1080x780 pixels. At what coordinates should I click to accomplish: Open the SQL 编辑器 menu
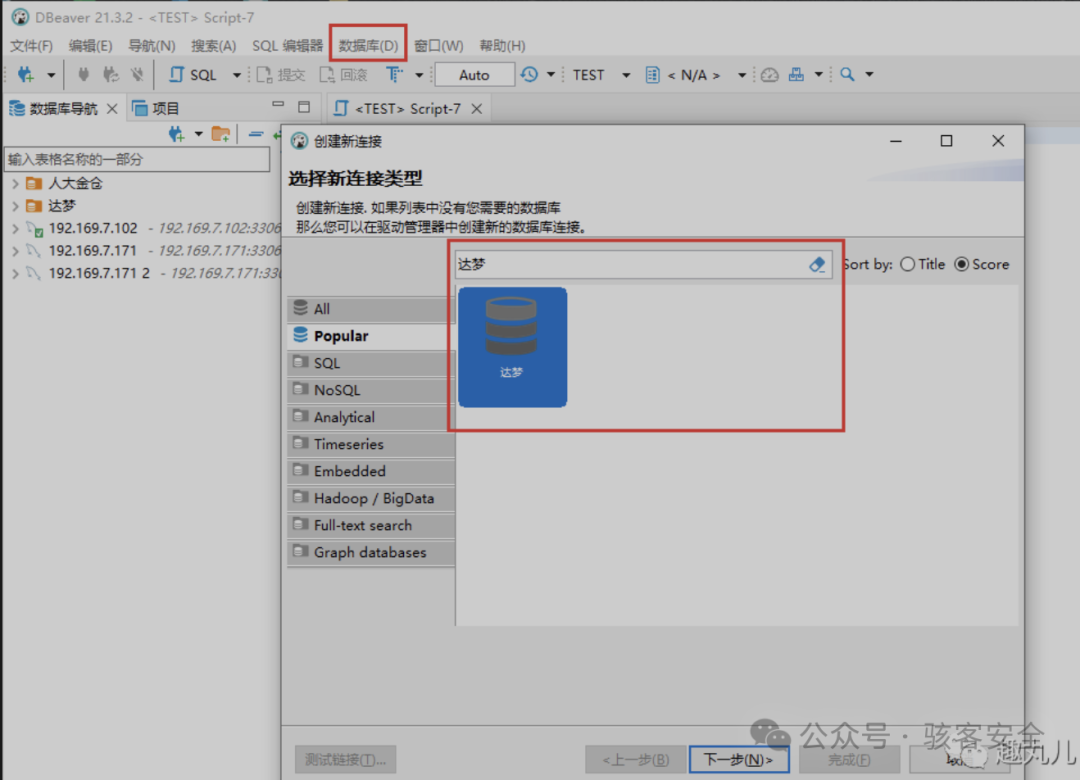pyautogui.click(x=287, y=45)
